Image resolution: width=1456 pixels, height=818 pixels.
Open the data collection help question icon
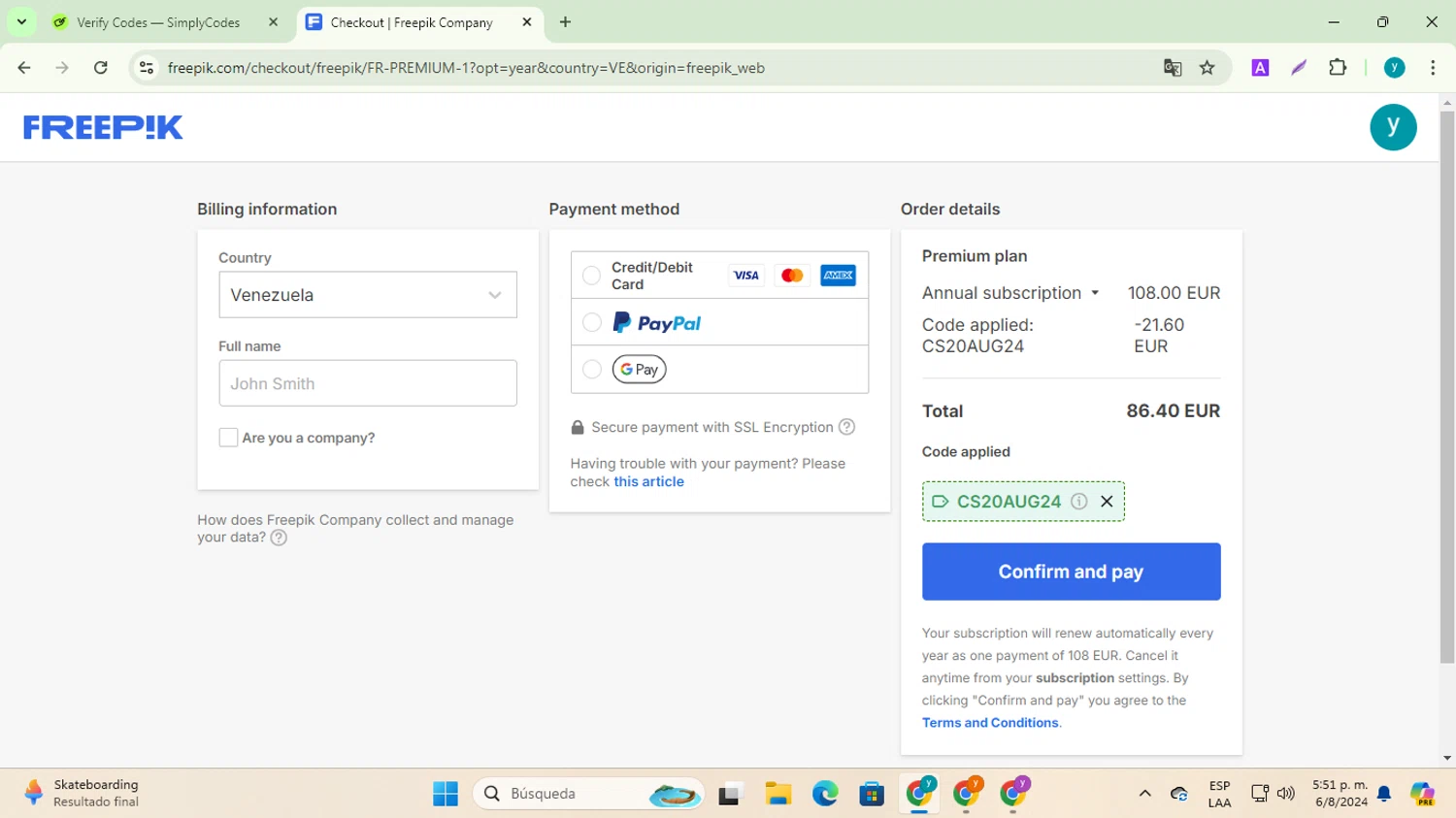pyautogui.click(x=279, y=538)
